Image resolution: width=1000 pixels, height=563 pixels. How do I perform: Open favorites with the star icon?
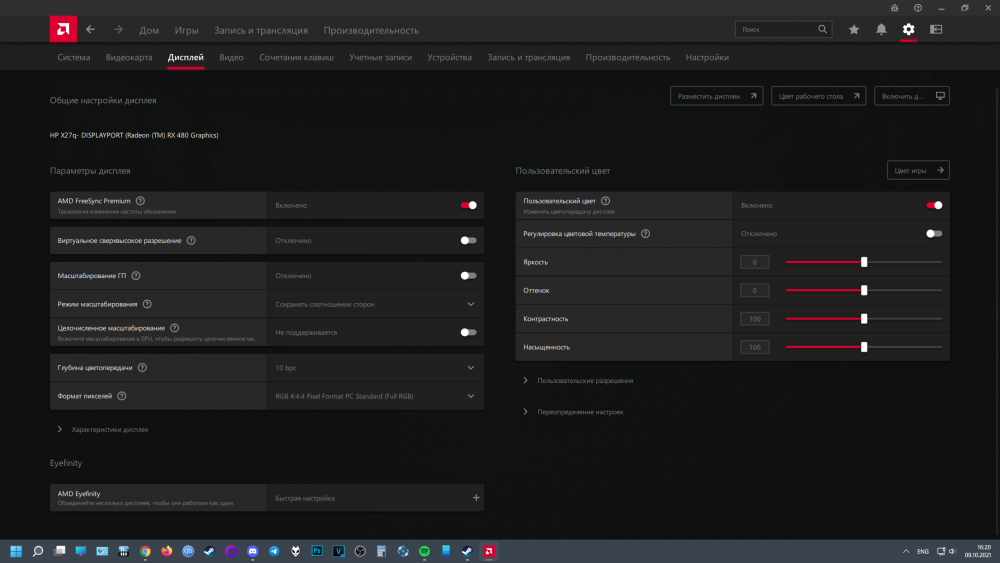tap(854, 30)
